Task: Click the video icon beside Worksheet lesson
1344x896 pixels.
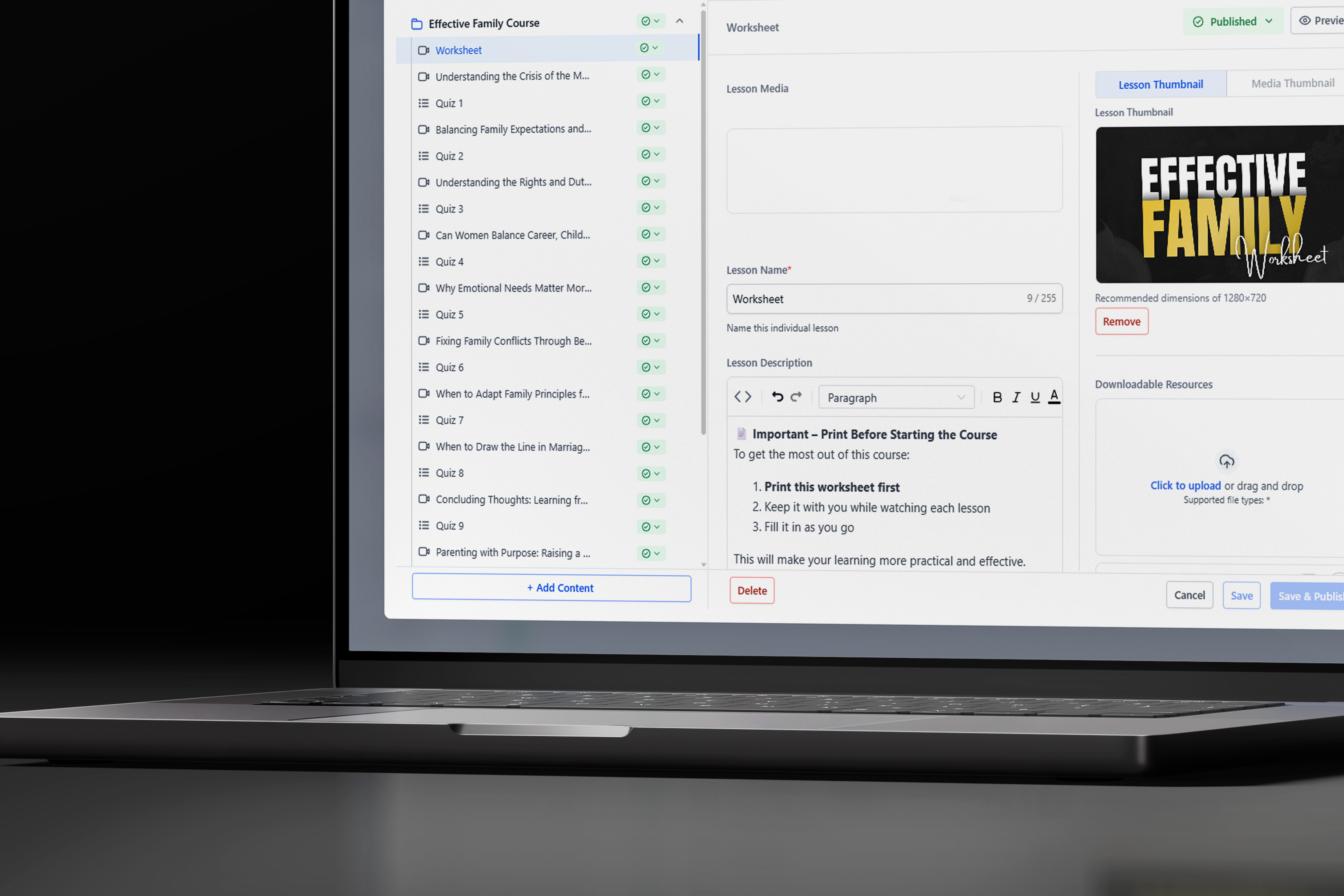Action: tap(424, 50)
